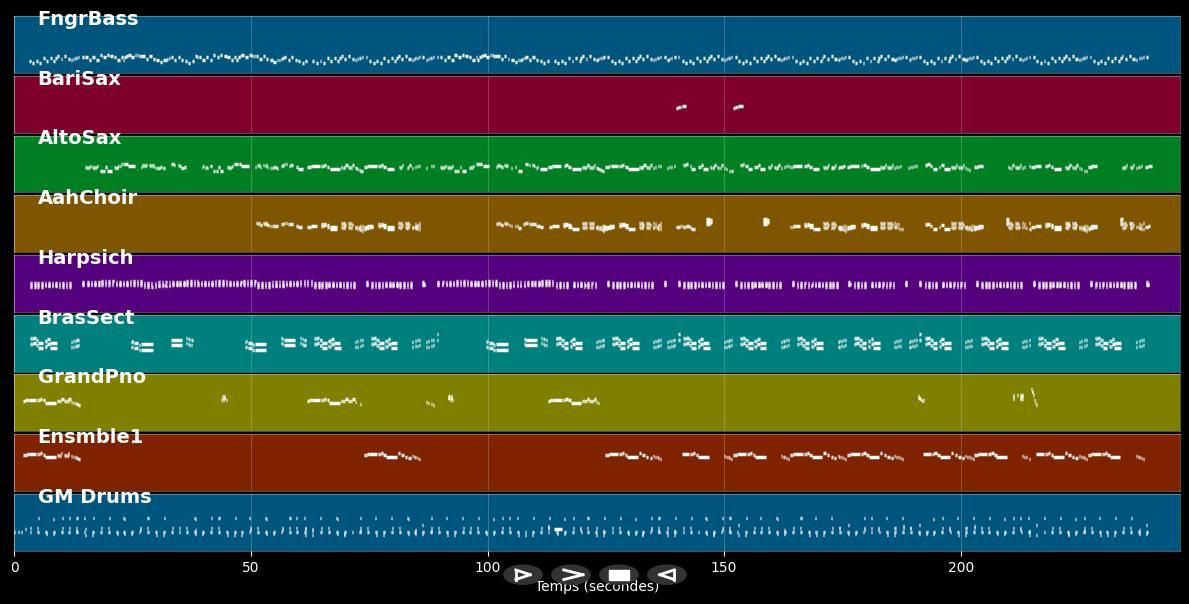This screenshot has width=1189, height=604.
Task: Select the Harpsich track label
Action: tap(85, 258)
